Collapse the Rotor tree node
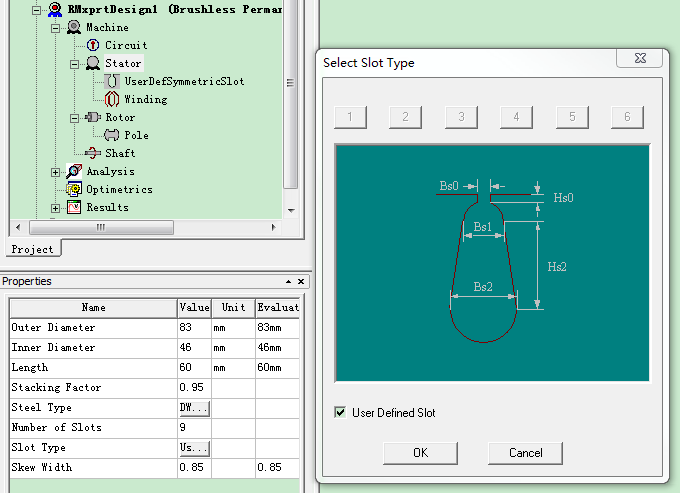 click(x=75, y=118)
